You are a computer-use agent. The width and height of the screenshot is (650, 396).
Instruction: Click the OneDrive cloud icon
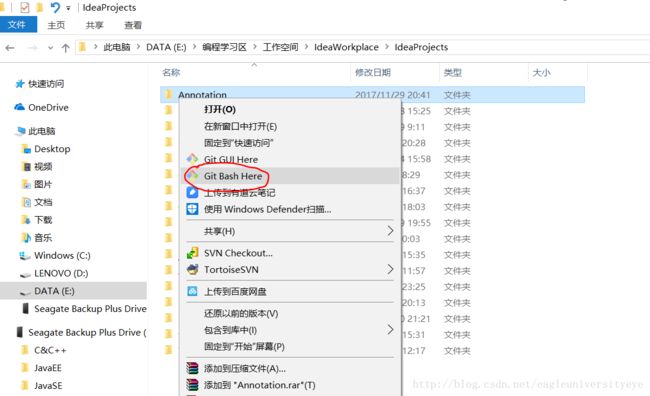19,107
